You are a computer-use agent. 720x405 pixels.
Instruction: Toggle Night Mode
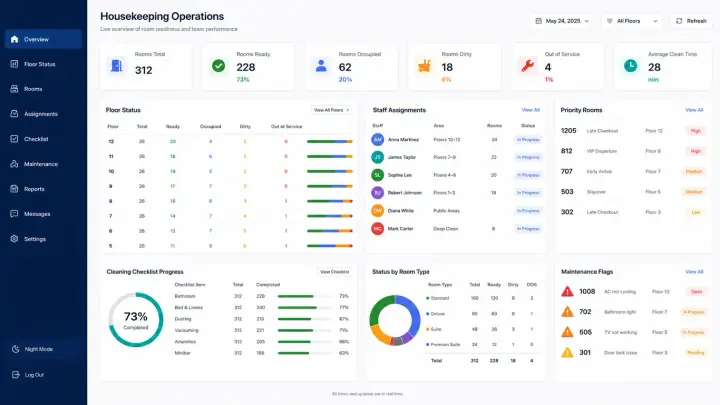[x=43, y=349]
